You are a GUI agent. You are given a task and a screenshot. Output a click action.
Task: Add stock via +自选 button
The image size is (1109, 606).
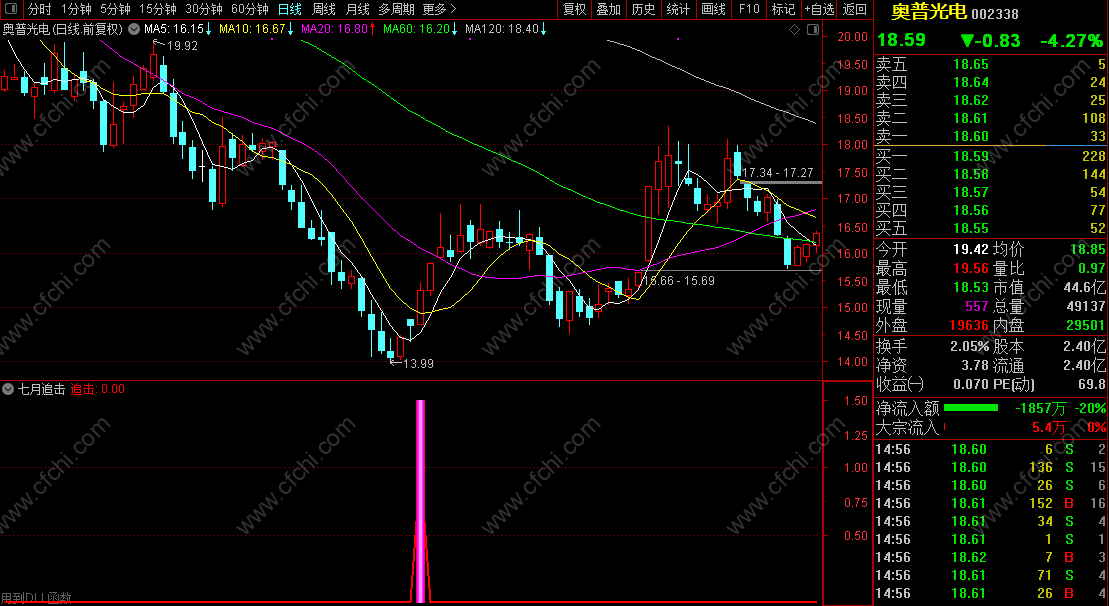819,9
